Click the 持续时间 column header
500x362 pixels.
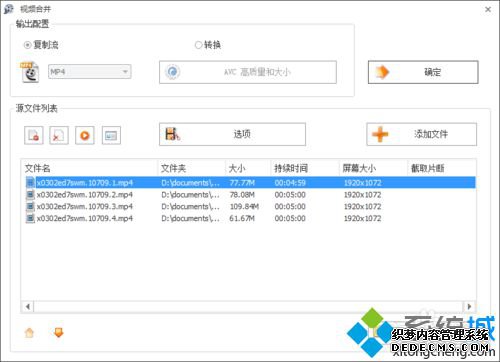pyautogui.click(x=305, y=168)
